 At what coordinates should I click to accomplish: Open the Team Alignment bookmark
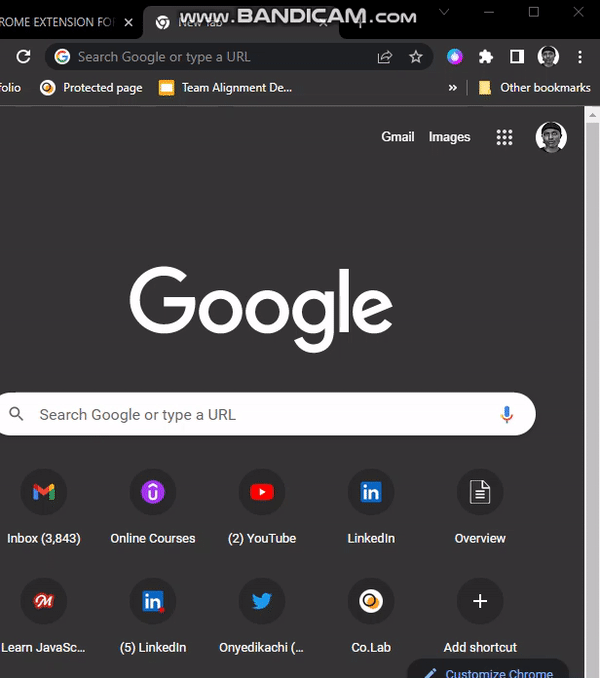pyautogui.click(x=225, y=88)
